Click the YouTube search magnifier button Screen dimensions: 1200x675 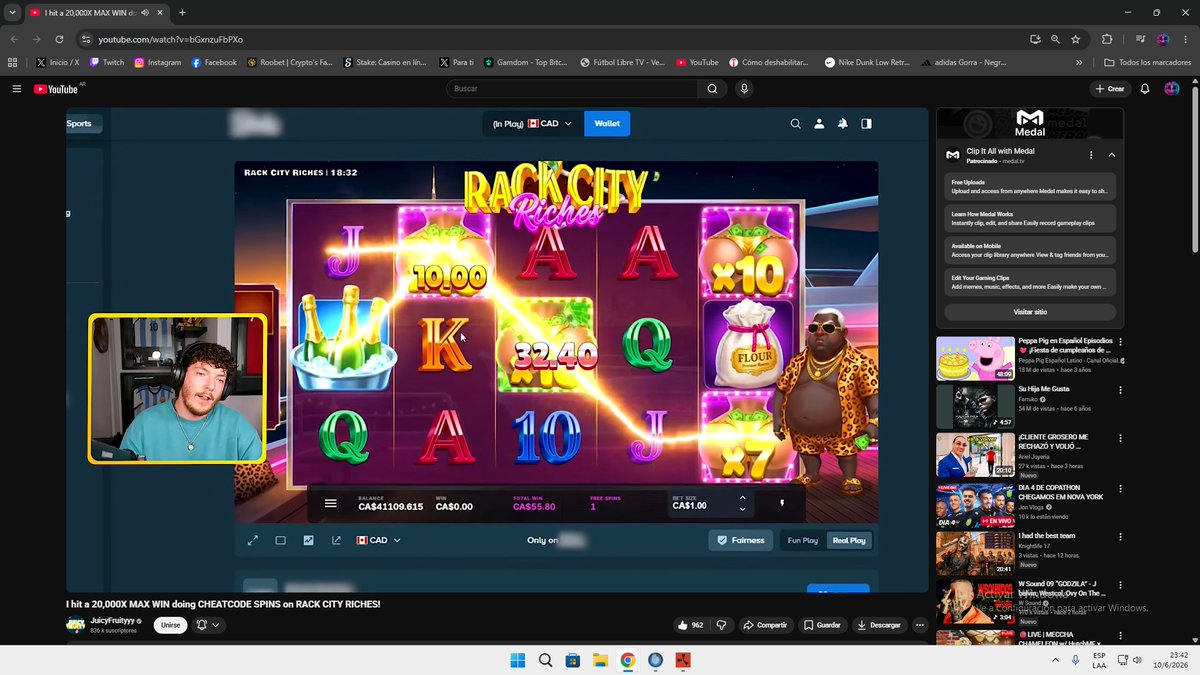click(x=712, y=89)
